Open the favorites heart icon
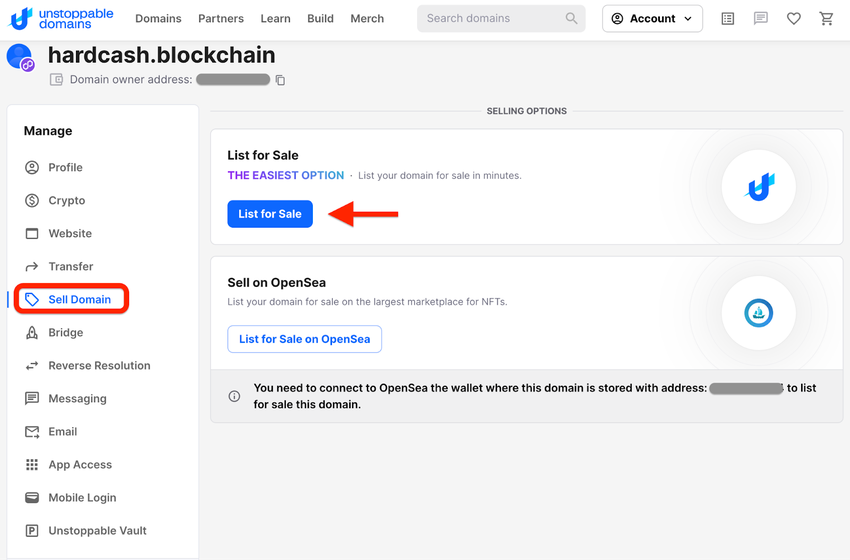The width and height of the screenshot is (850, 560). click(x=793, y=18)
